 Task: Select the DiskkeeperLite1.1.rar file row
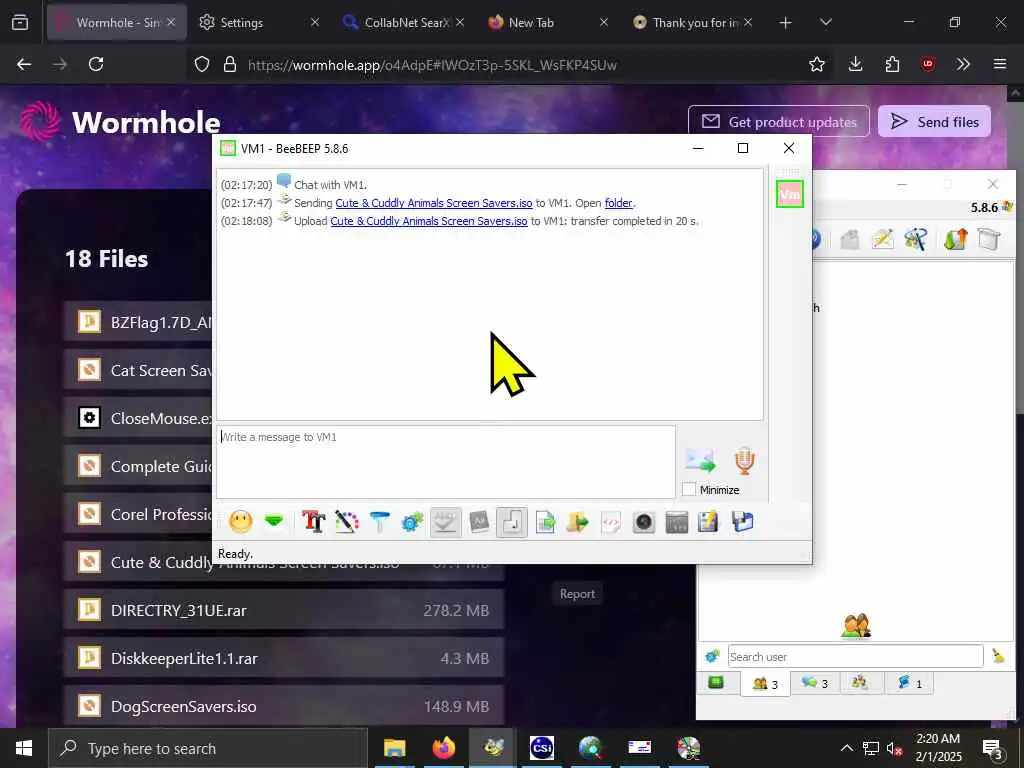(283, 658)
